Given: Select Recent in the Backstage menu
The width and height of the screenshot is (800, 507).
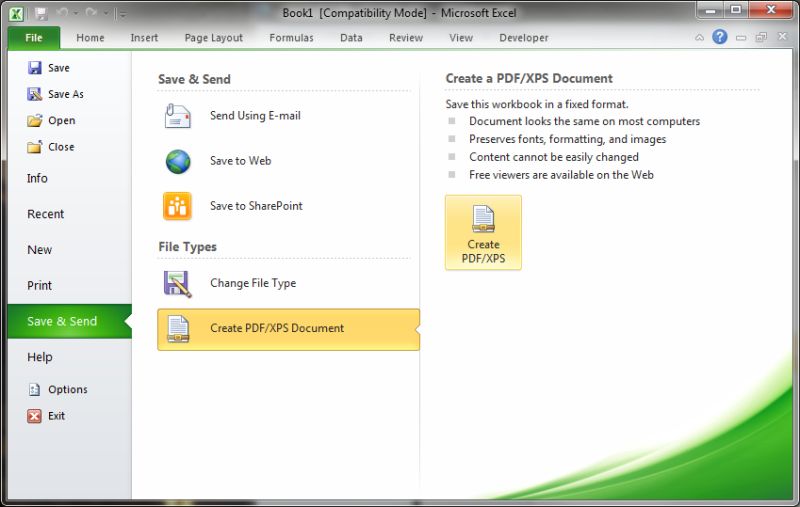Looking at the screenshot, I should [x=45, y=214].
